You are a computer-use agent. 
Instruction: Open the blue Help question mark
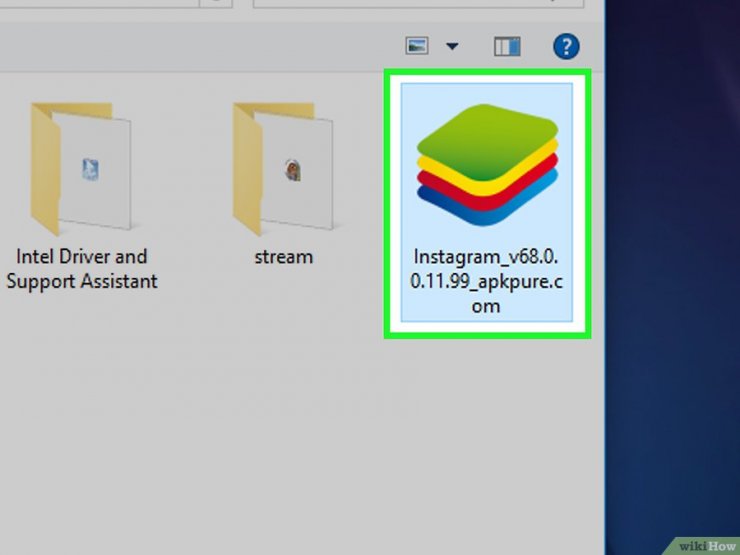tap(566, 46)
